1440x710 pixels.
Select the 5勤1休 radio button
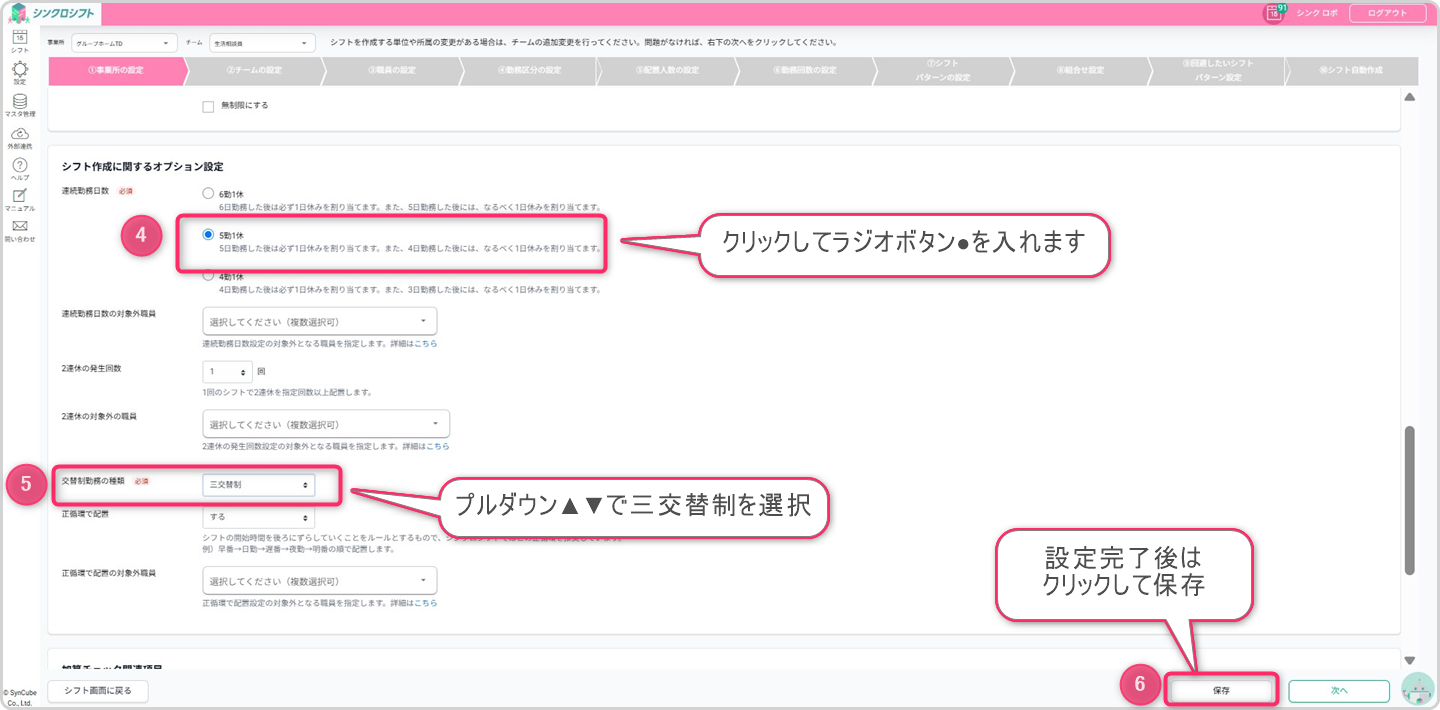pyautogui.click(x=208, y=235)
